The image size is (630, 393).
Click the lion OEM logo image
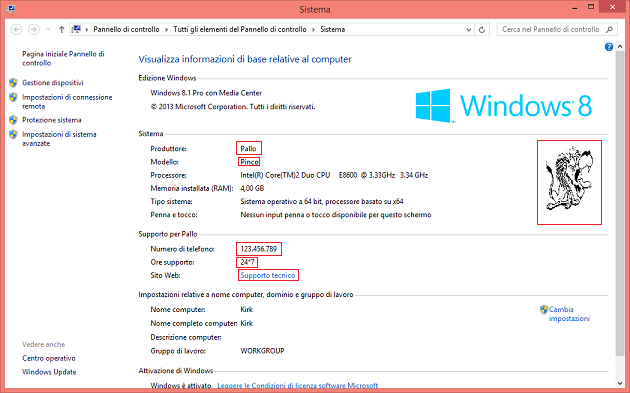pyautogui.click(x=569, y=182)
